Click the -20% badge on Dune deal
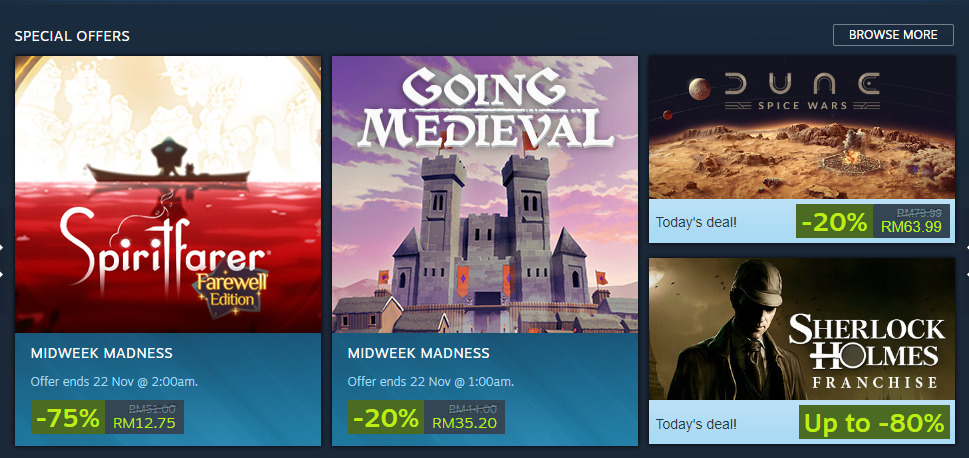The height and width of the screenshot is (458, 969). click(834, 222)
